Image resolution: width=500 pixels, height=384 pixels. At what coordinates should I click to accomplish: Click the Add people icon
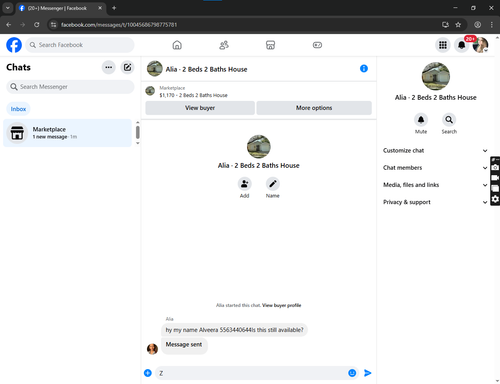click(x=245, y=184)
